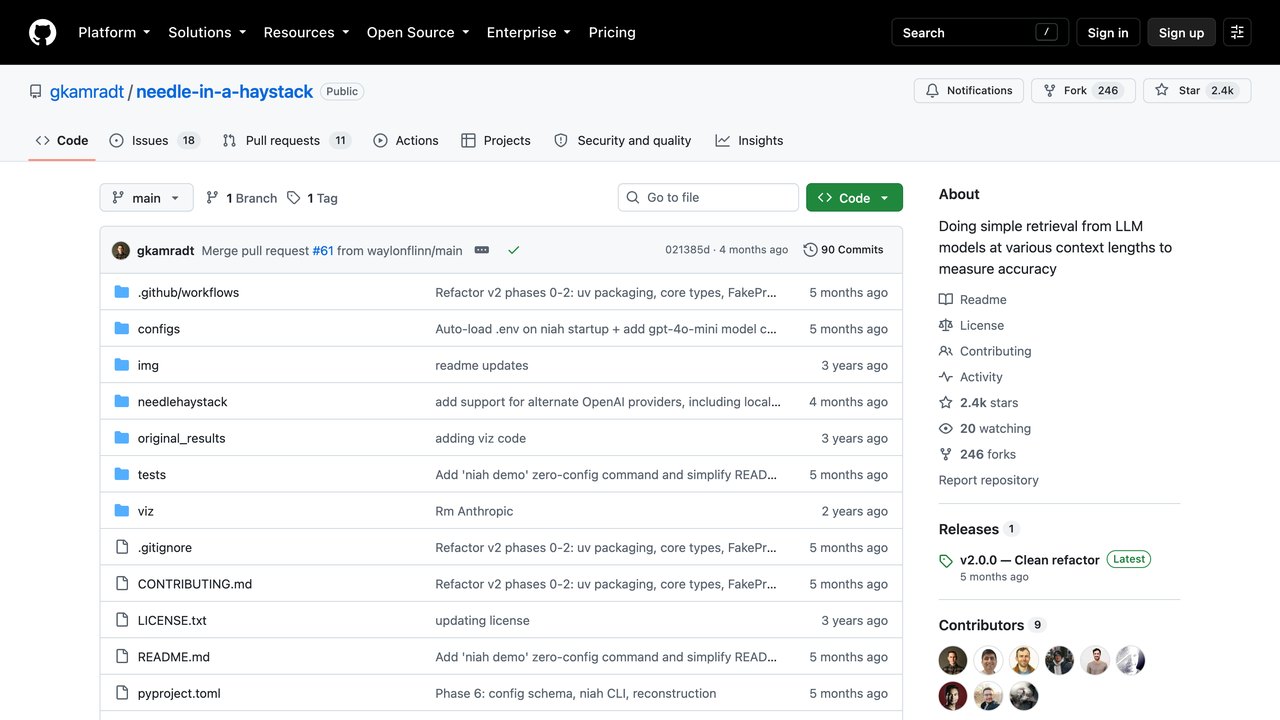Click the Sign in button
Viewport: 1280px width, 720px height.
[x=1108, y=32]
